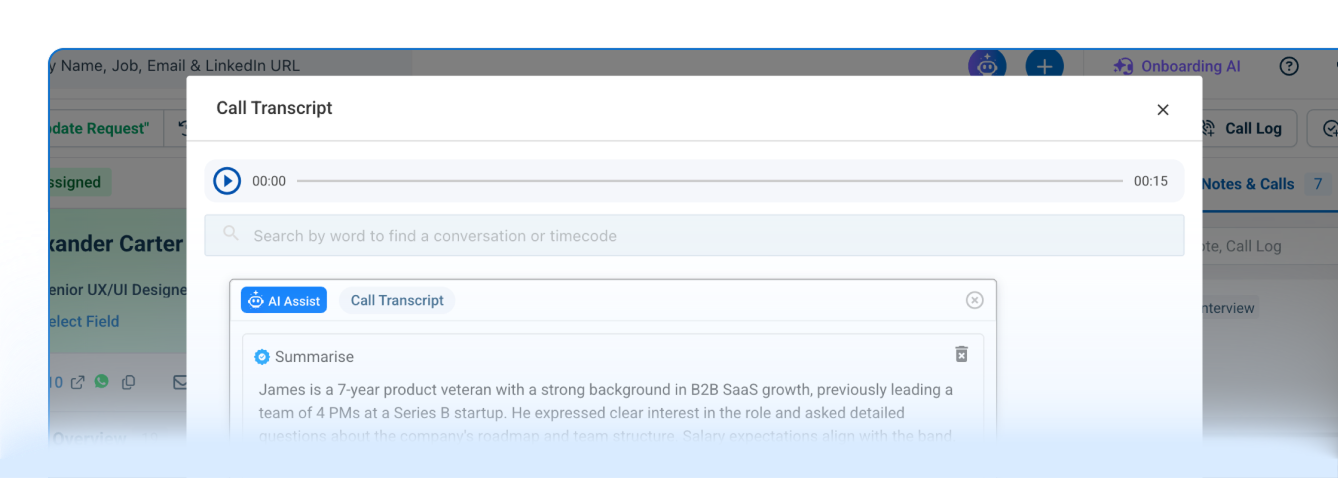Dismiss the AI Assist panel circled X

tap(975, 300)
